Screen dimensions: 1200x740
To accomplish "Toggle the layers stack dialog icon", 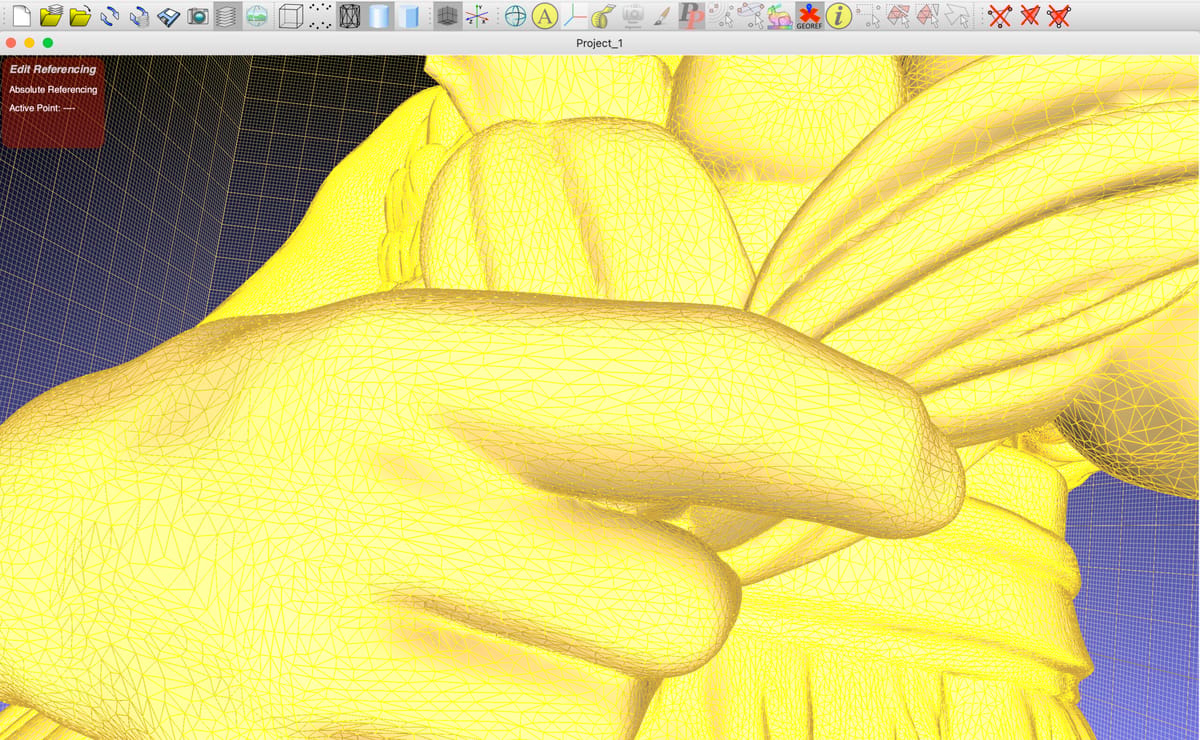I will click(227, 15).
